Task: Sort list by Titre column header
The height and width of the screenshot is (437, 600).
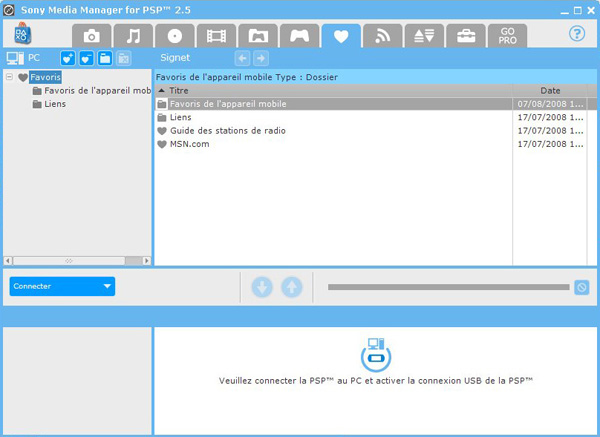Action: pyautogui.click(x=333, y=91)
